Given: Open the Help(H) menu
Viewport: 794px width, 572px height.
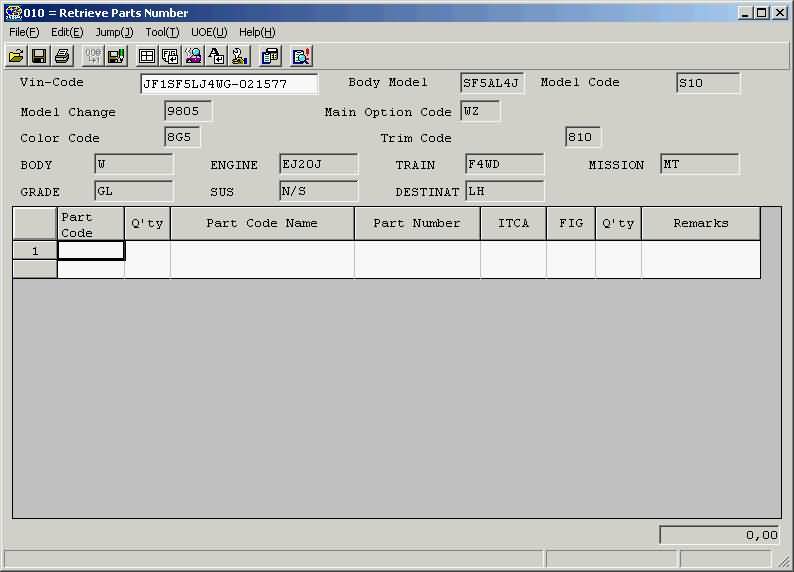Looking at the screenshot, I should pyautogui.click(x=257, y=32).
